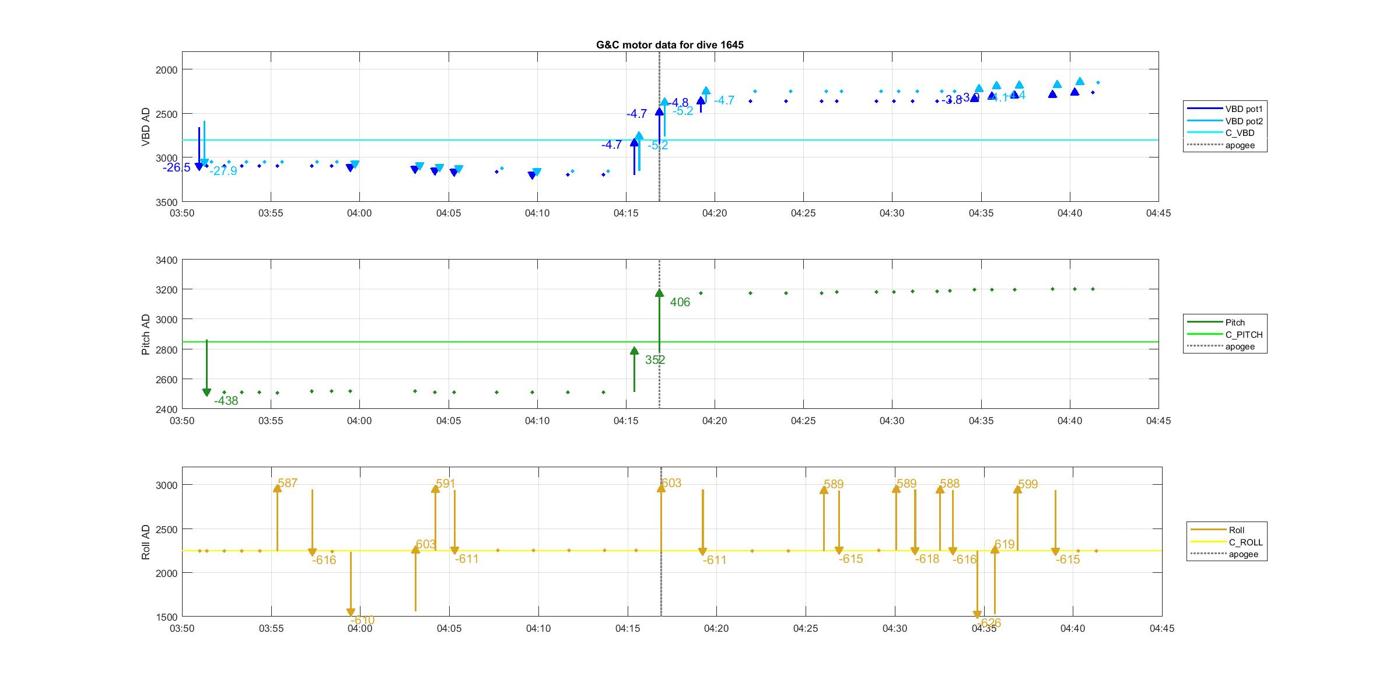Click the green Pitch arrowhead beside the -438 label

(x=207, y=393)
